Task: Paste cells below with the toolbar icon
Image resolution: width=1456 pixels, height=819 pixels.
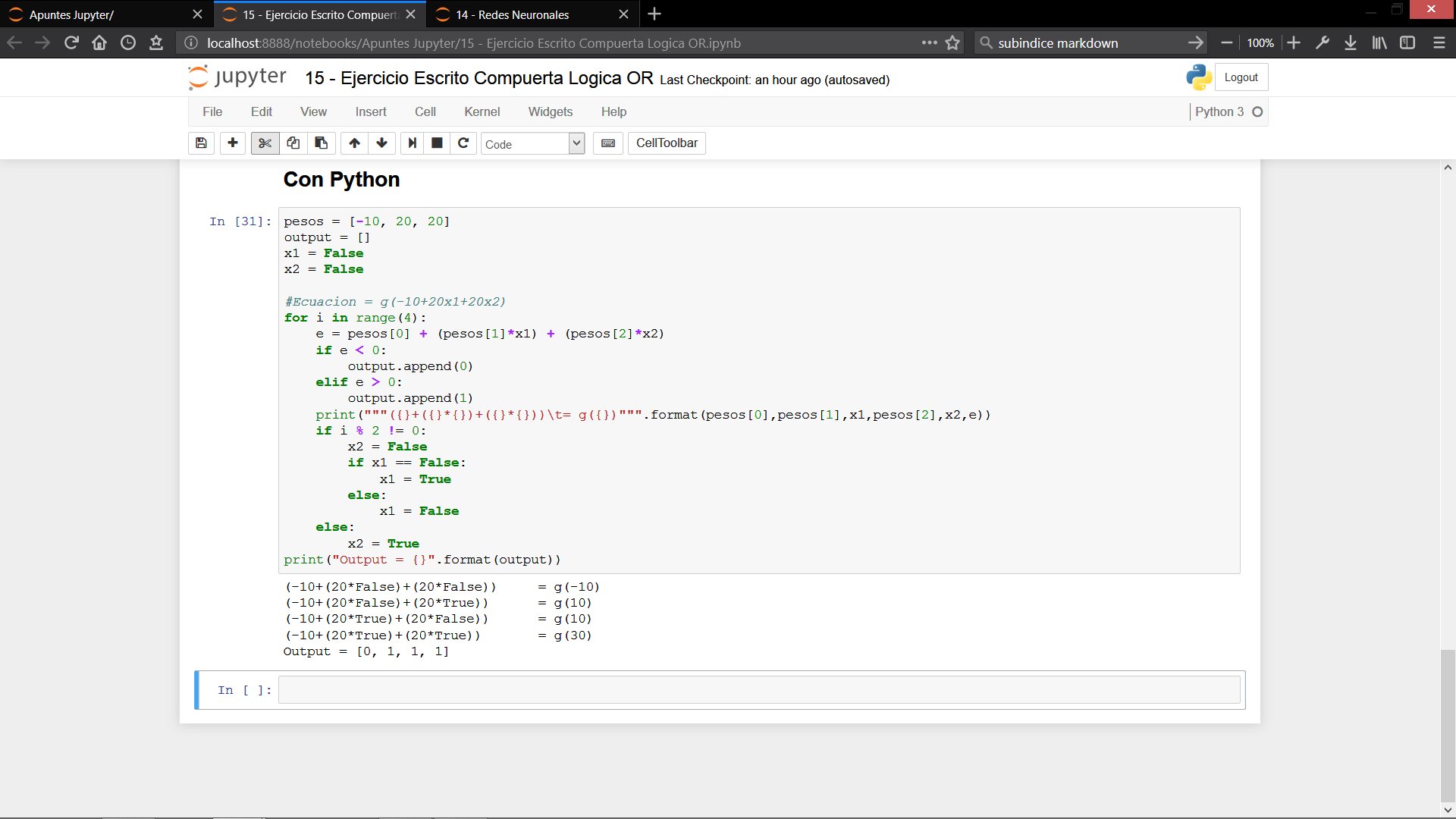Action: coord(321,143)
